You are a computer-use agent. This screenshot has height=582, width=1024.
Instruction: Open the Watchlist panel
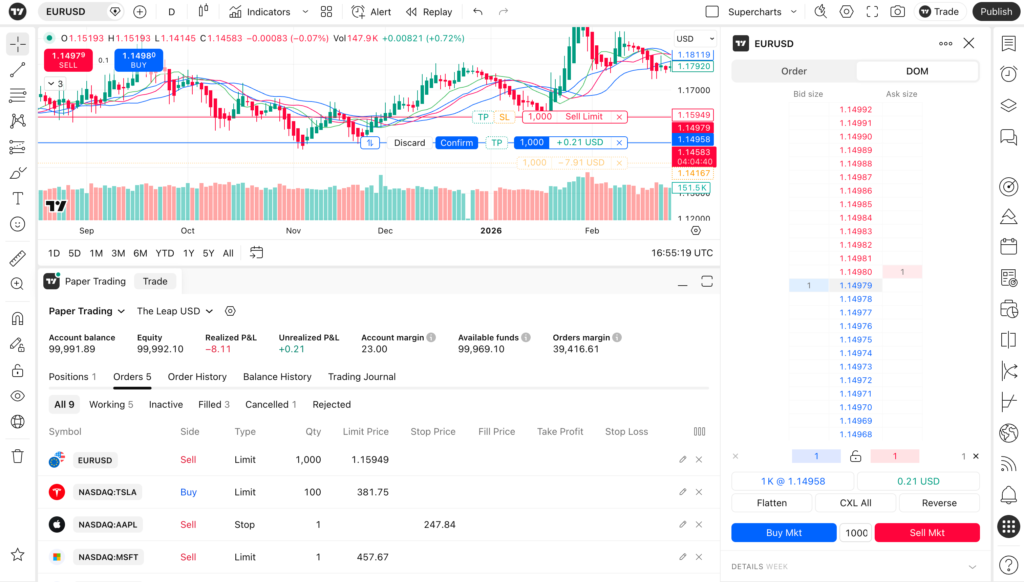tap(1009, 44)
